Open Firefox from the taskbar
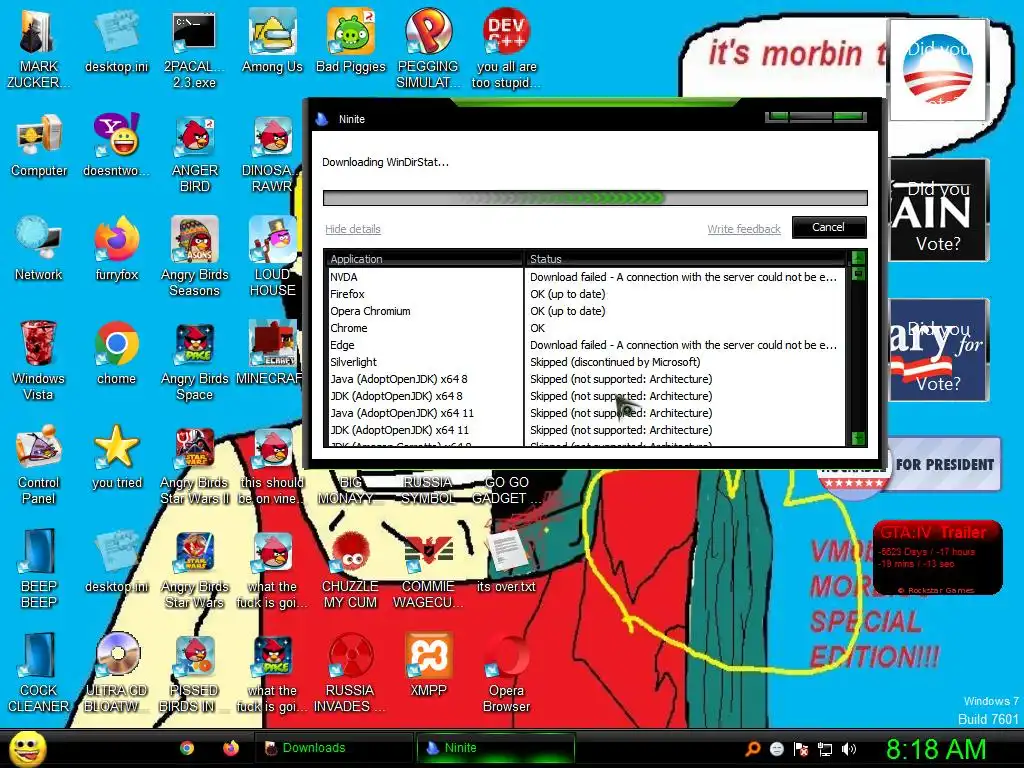Screen dimensions: 1024x768 click(x=231, y=748)
